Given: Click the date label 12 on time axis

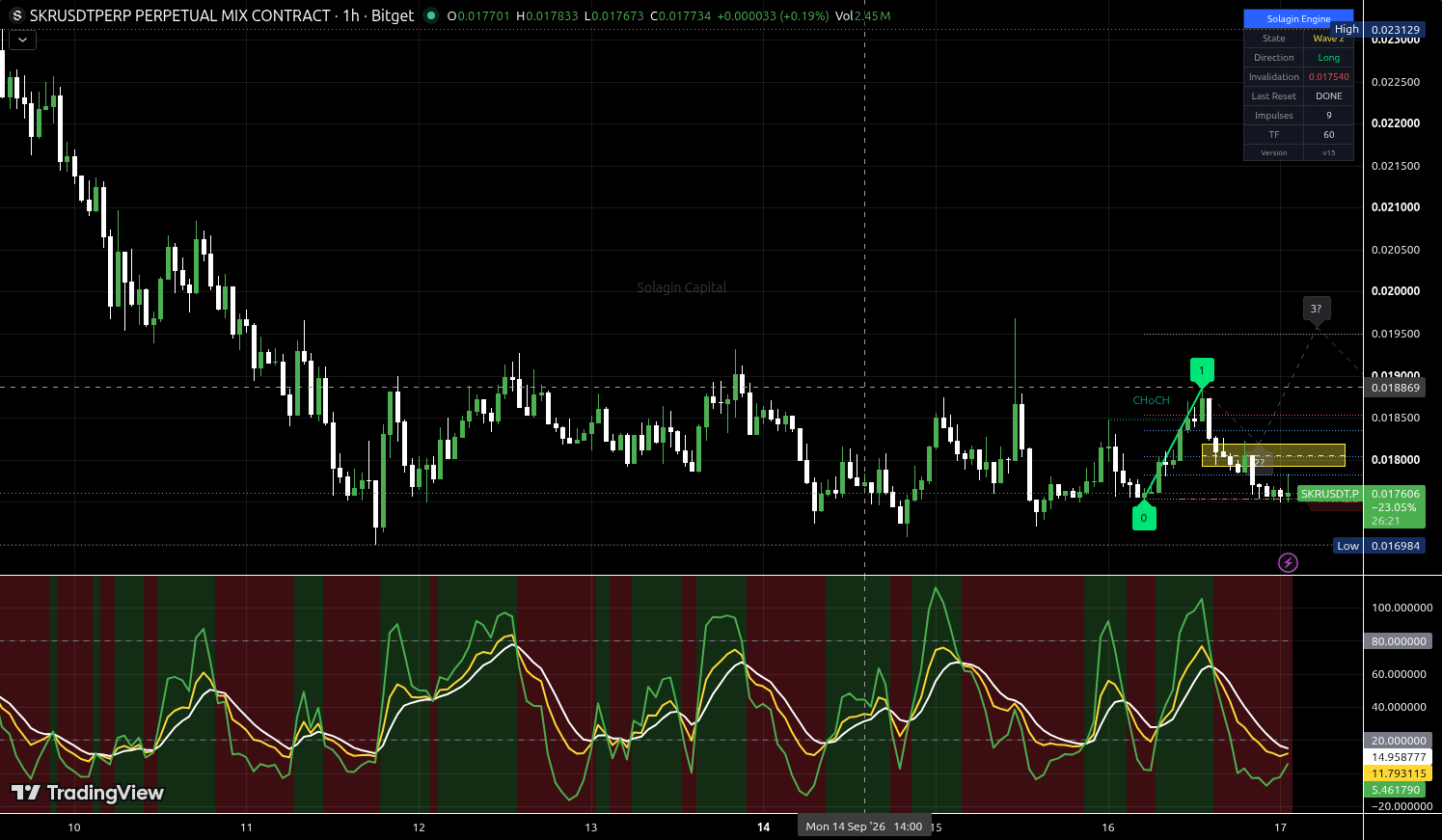Looking at the screenshot, I should tap(419, 827).
